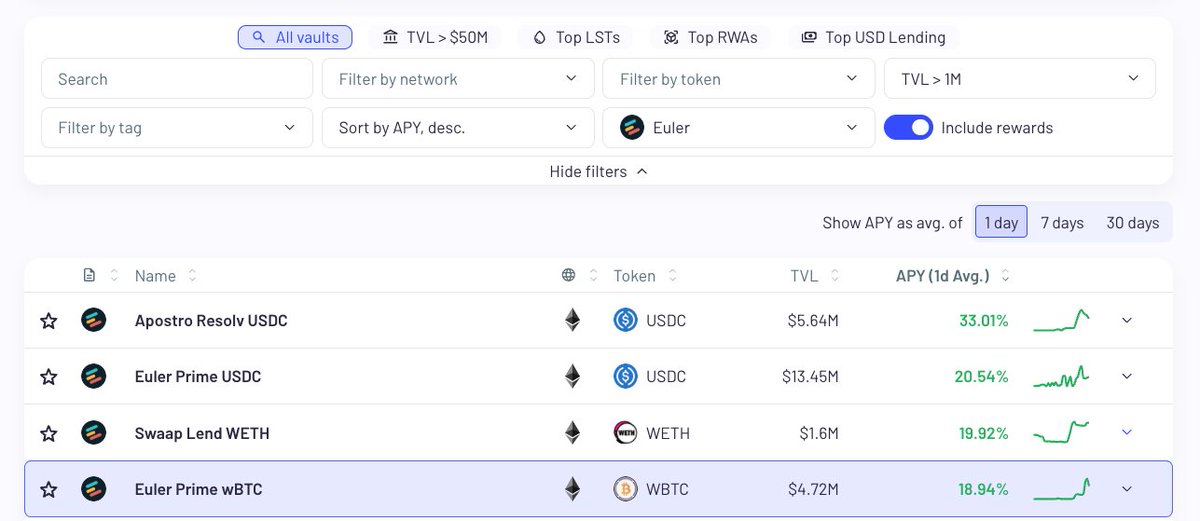Click Ethereum network icon in Euler Prime wBTC row
This screenshot has height=521, width=1200.
tap(572, 488)
